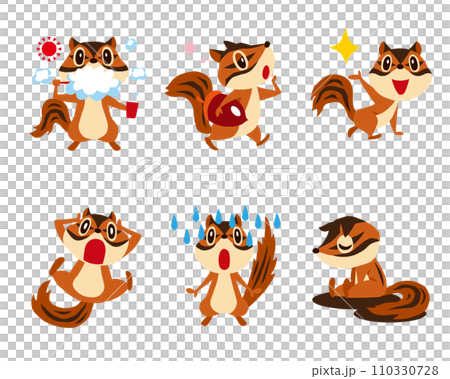Click the pixta.jp - 110330728 caption text
Screen dimensions: 450x379
point(375,370)
